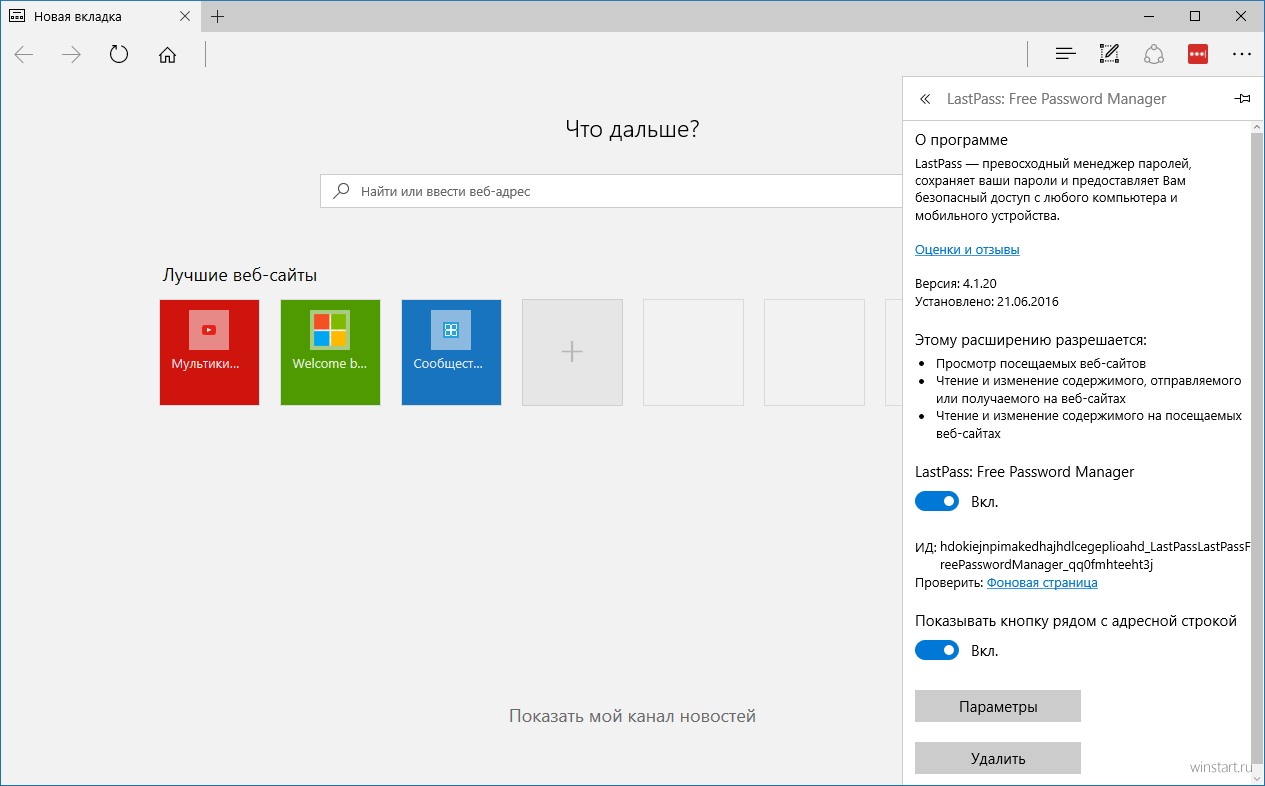The width and height of the screenshot is (1265, 786).
Task: Click the Версия: 4.1.20 text
Action: pos(958,283)
